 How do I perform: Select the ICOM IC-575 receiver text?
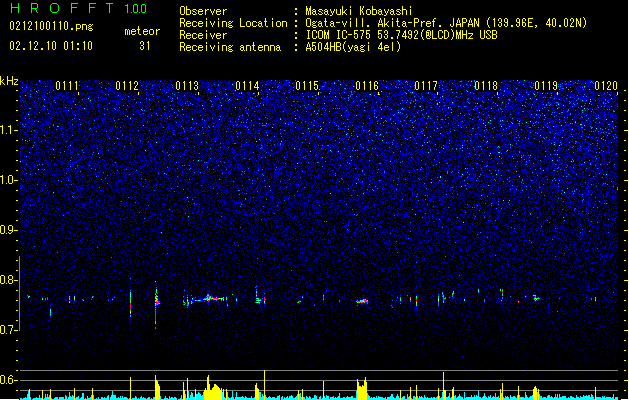point(401,35)
